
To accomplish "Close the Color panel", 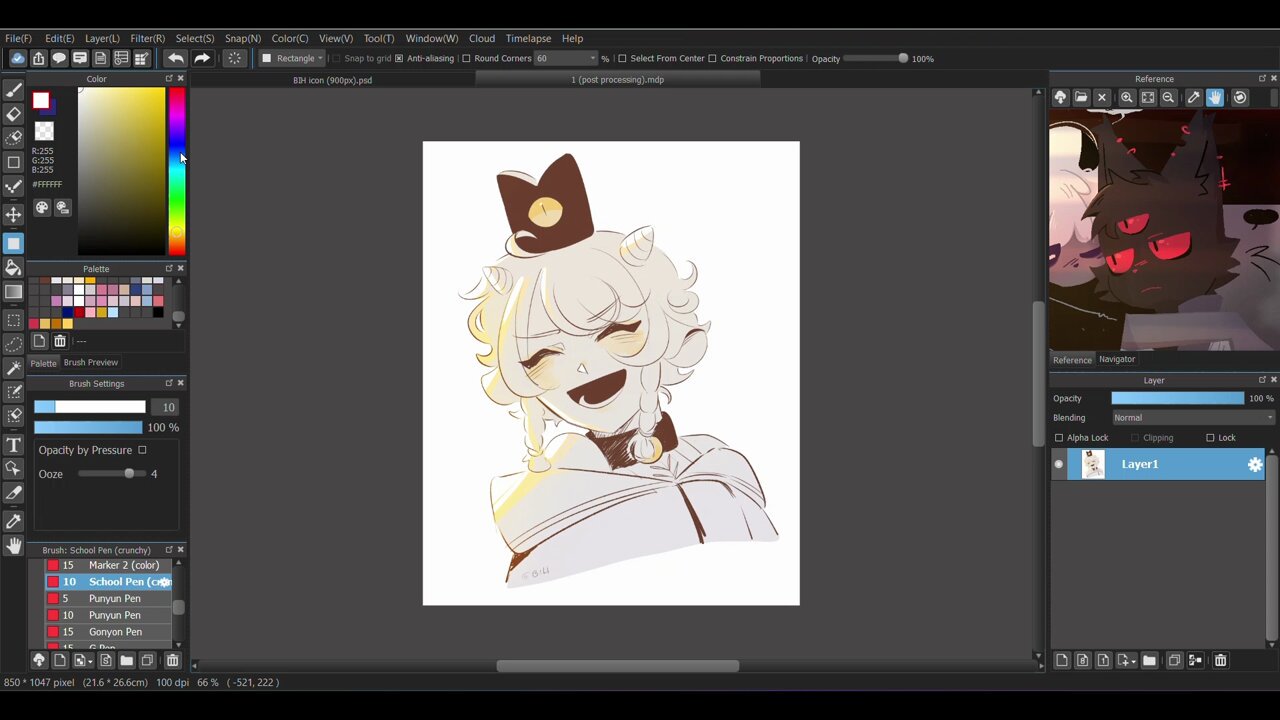I will (180, 79).
